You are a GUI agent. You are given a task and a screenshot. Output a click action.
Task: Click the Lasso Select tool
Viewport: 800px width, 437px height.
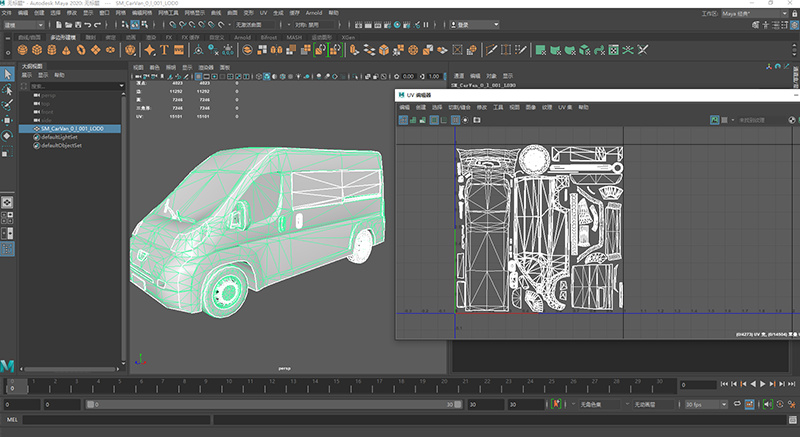pyautogui.click(x=7, y=89)
